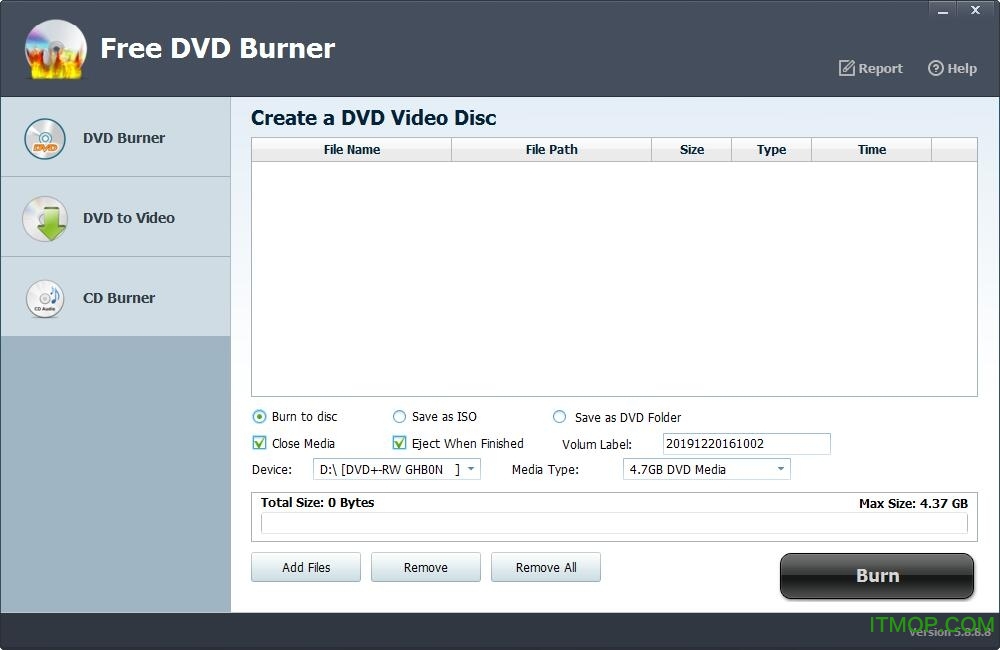
Task: Sort by Size column header
Action: (x=692, y=150)
